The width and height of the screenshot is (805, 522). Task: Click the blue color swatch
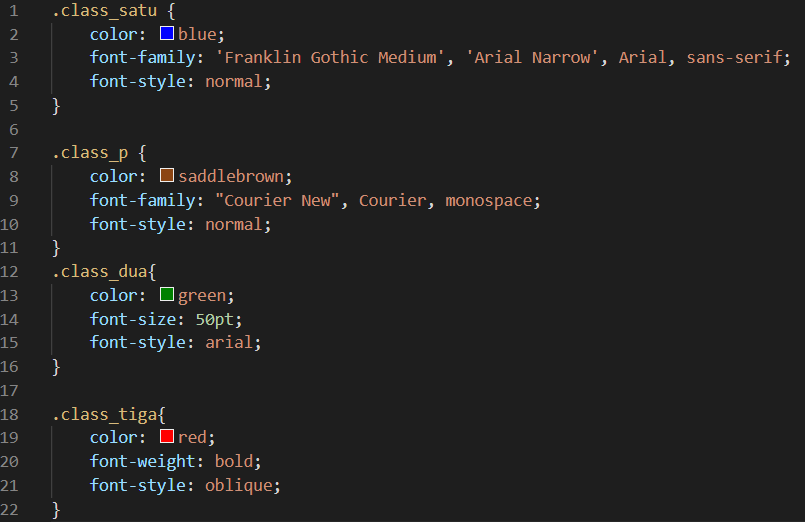(167, 34)
